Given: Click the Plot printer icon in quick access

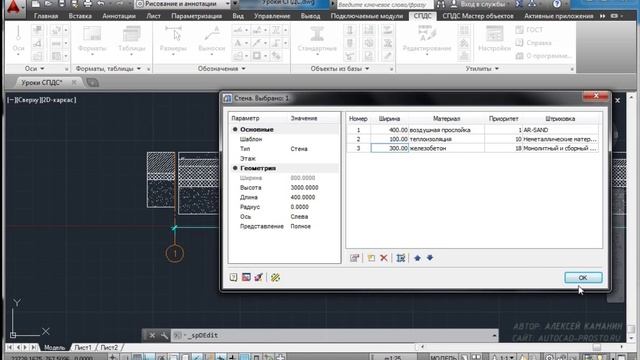Looking at the screenshot, I should (x=87, y=4).
